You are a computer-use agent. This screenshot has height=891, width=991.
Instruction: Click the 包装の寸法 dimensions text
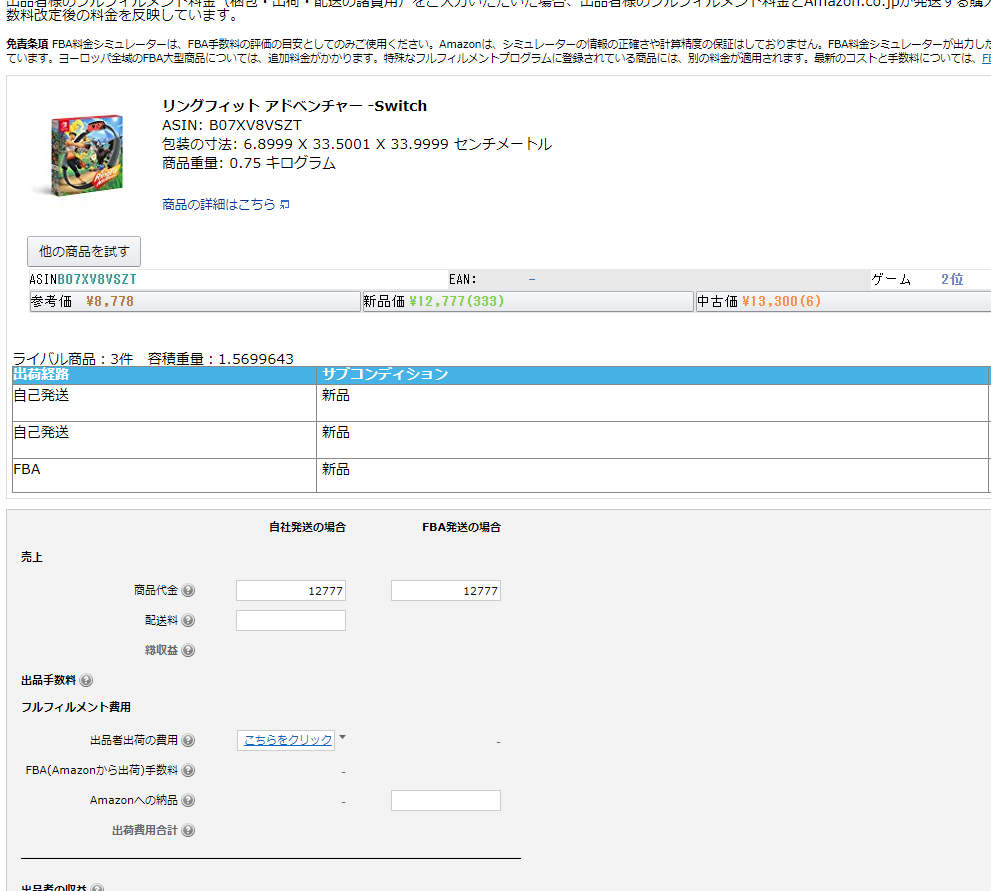(357, 144)
